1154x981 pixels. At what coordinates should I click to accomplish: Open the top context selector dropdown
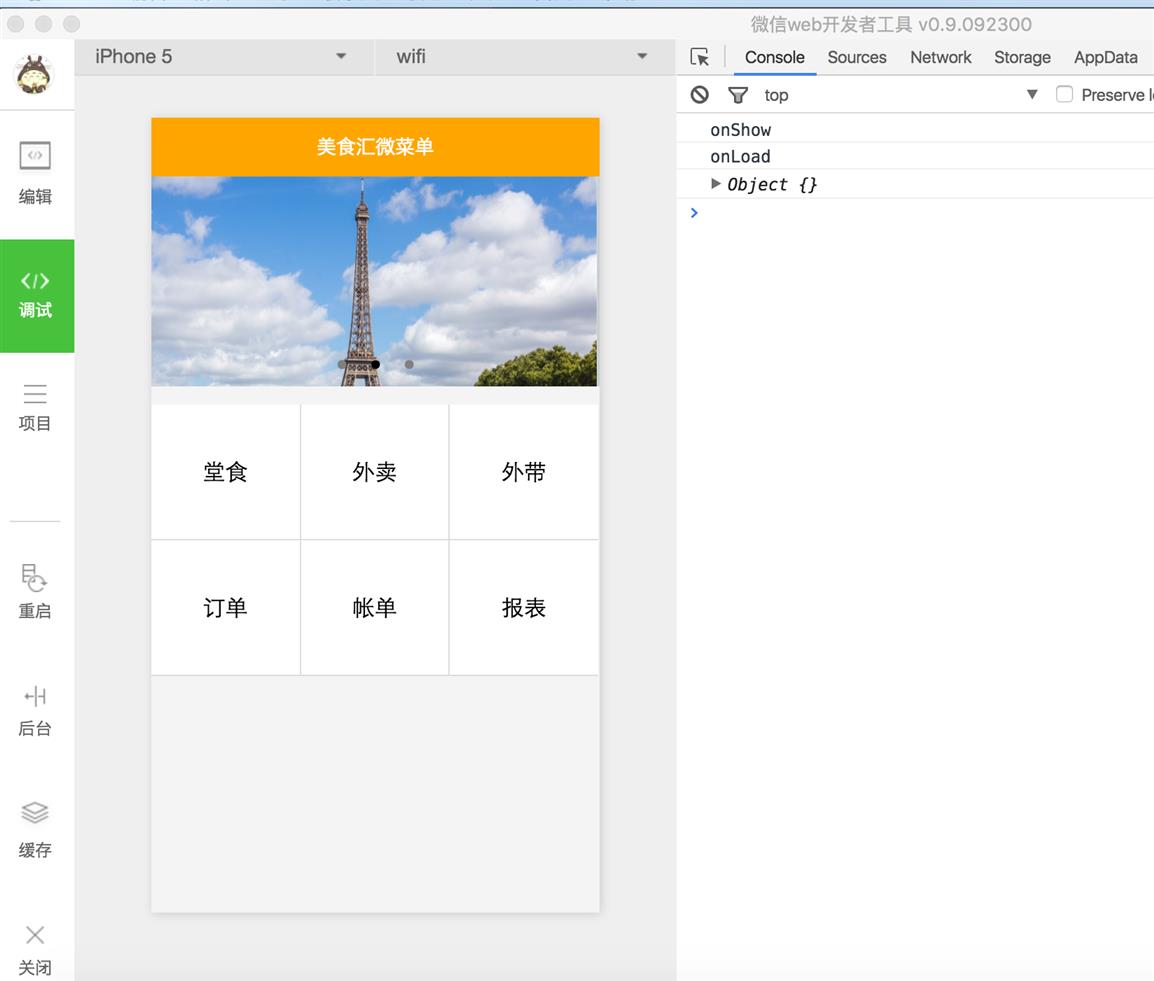click(900, 95)
